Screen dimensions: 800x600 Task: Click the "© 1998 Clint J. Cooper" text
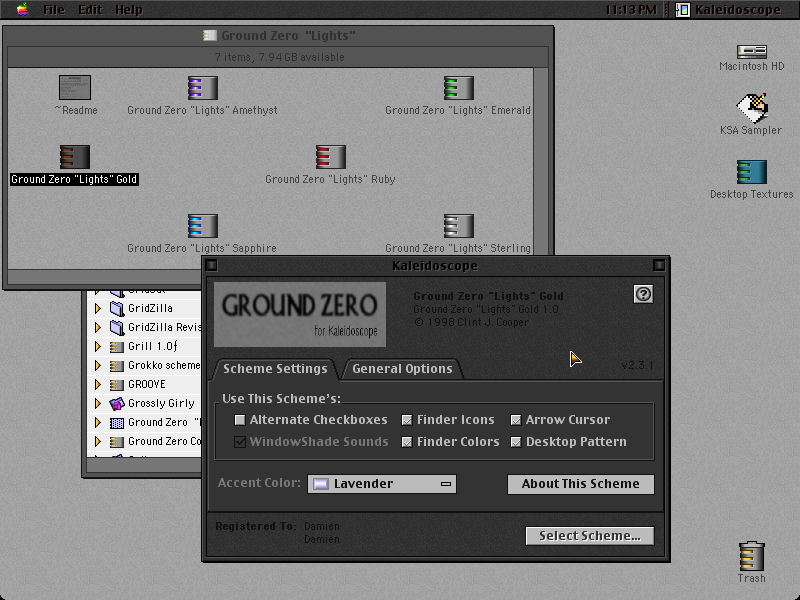pos(471,322)
